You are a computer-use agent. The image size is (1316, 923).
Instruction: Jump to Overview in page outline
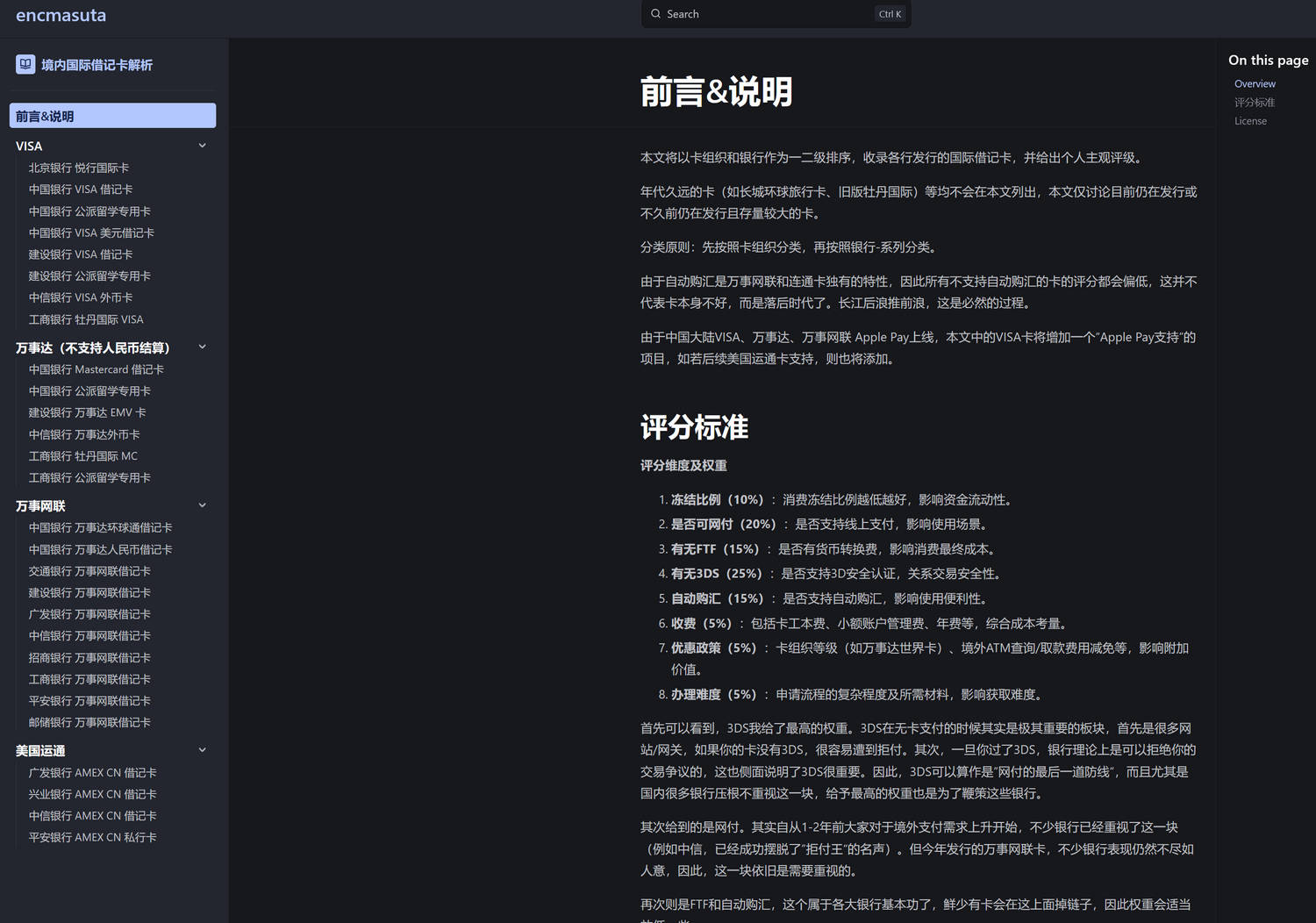[x=1255, y=84]
